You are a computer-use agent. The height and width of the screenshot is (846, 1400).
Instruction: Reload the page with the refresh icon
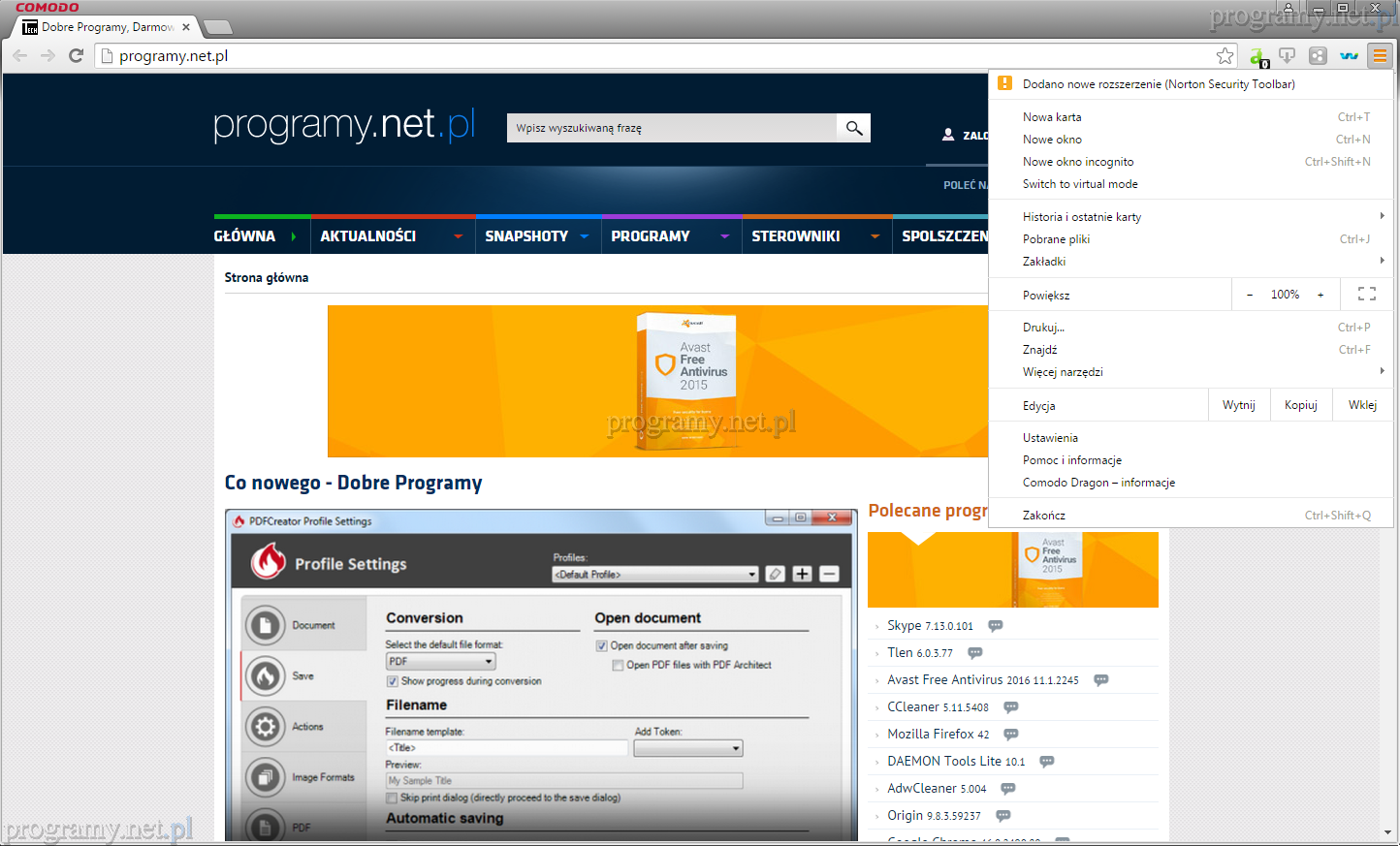click(76, 56)
